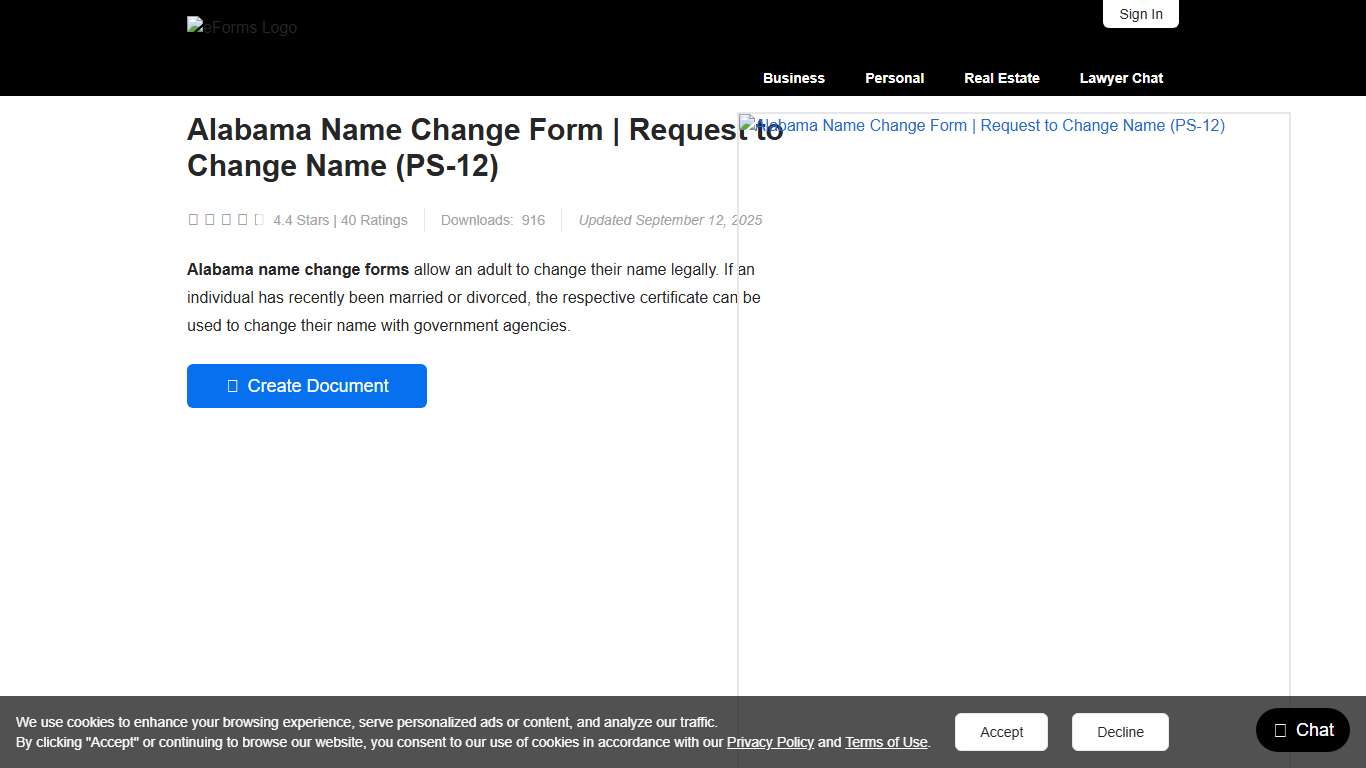Open the Privacy Policy link

click(x=770, y=742)
